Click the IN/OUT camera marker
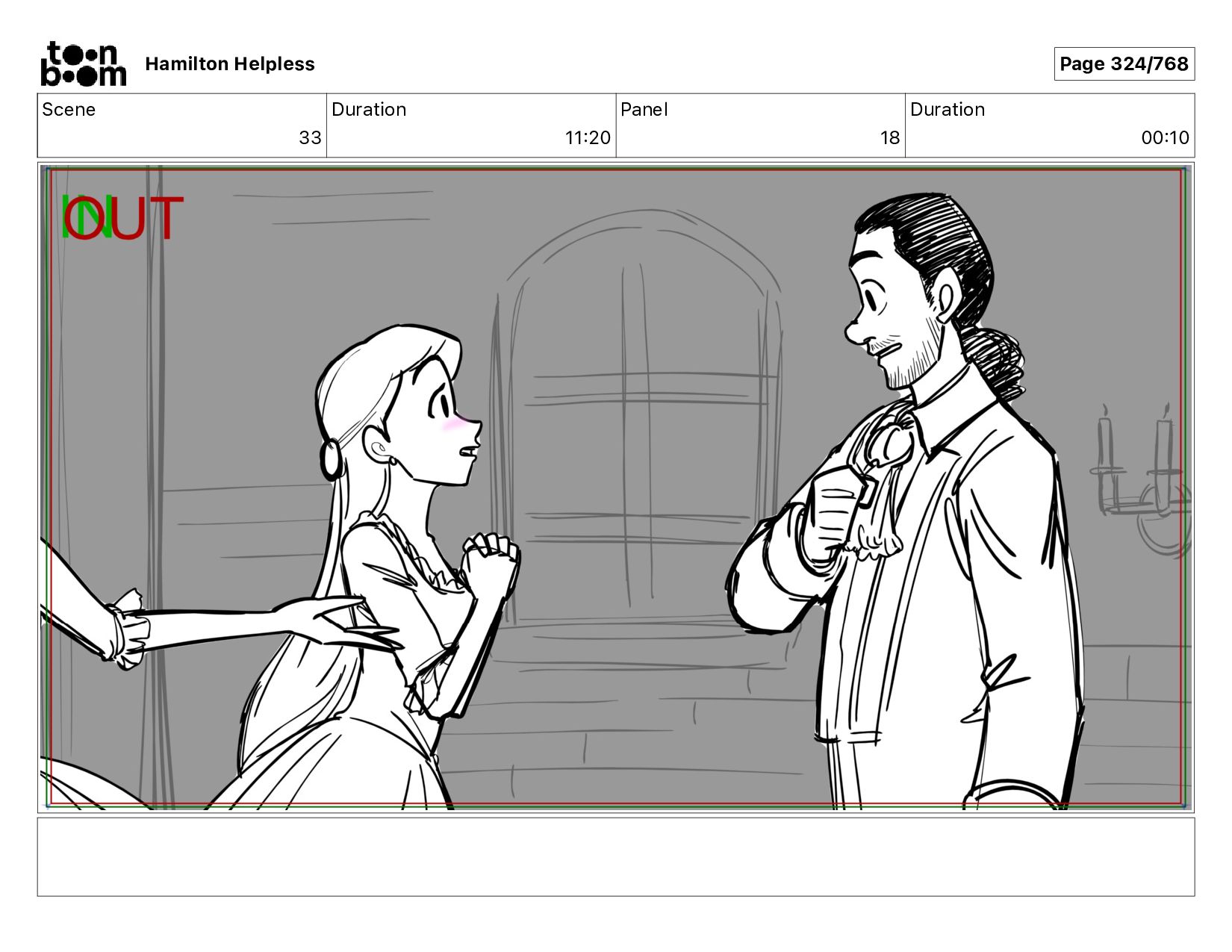Screen dimensions: 1232x952 122,217
